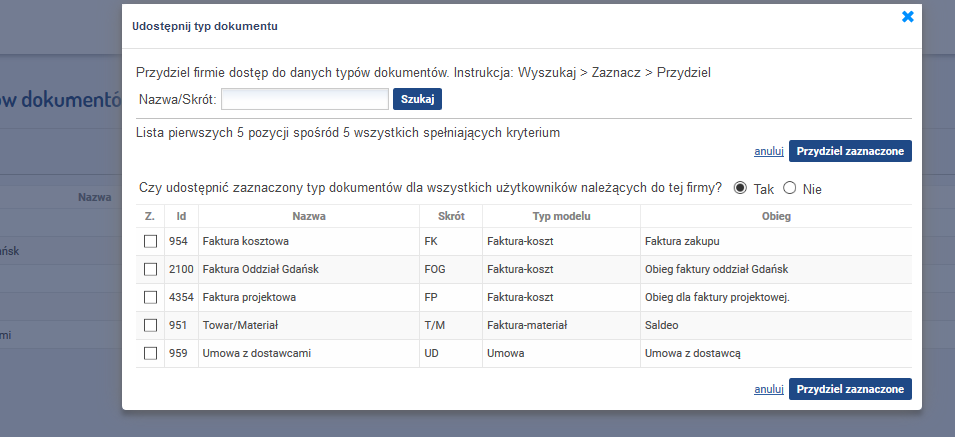Image resolution: width=955 pixels, height=437 pixels.
Task: Sort by the Nazwa column header
Action: [309, 216]
